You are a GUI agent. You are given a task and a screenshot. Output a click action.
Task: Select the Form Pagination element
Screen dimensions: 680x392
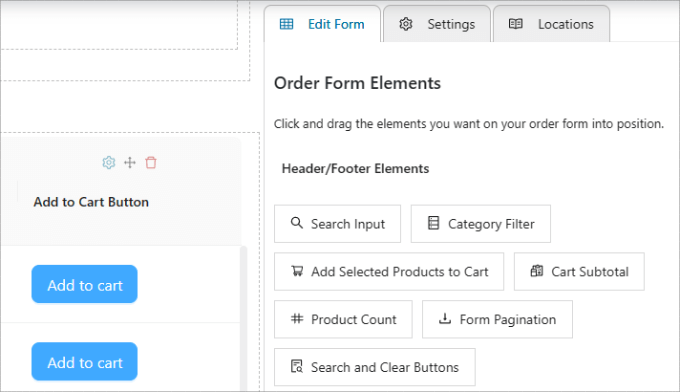(497, 319)
